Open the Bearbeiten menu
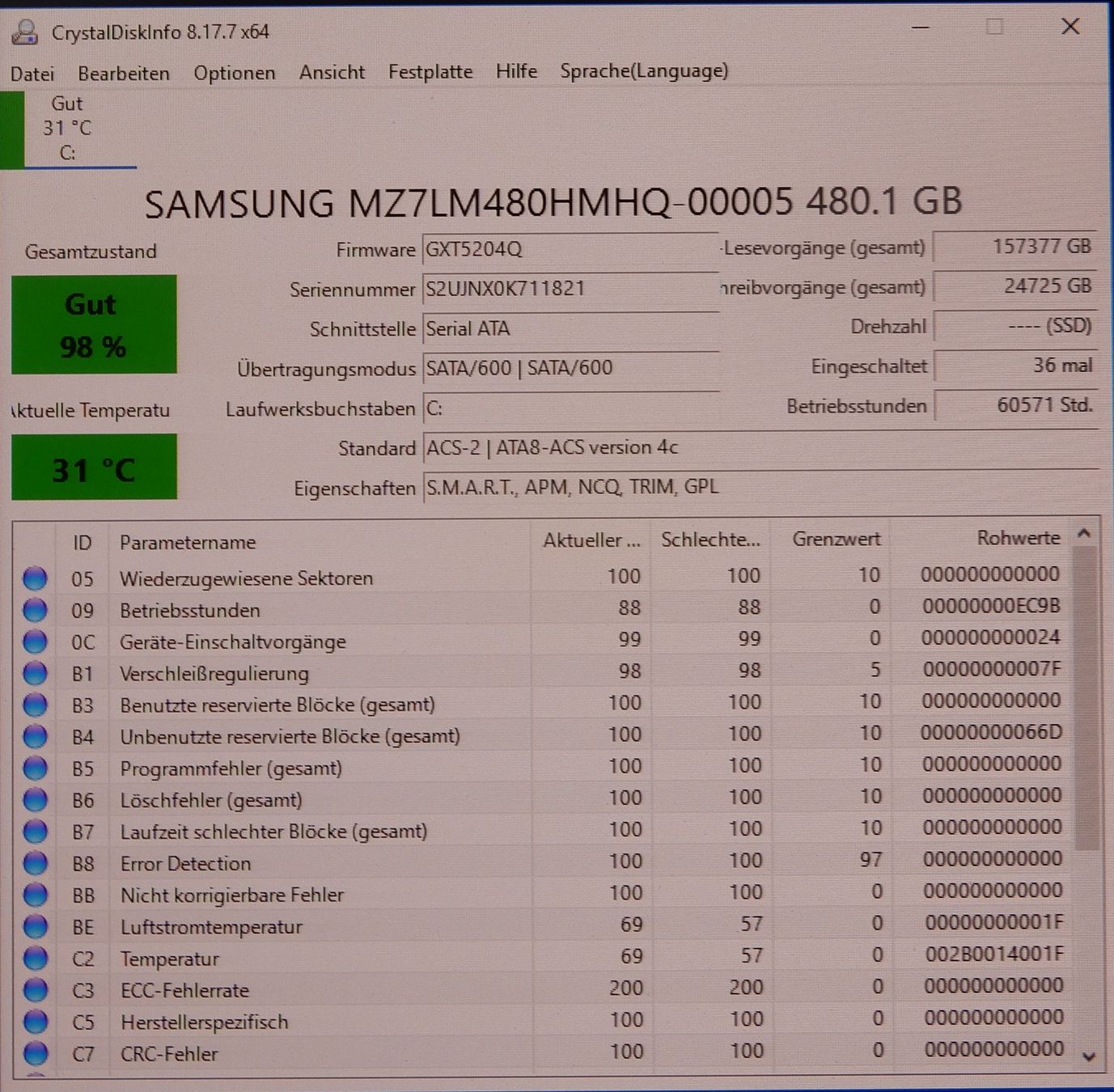The width and height of the screenshot is (1114, 1092). pos(124,74)
